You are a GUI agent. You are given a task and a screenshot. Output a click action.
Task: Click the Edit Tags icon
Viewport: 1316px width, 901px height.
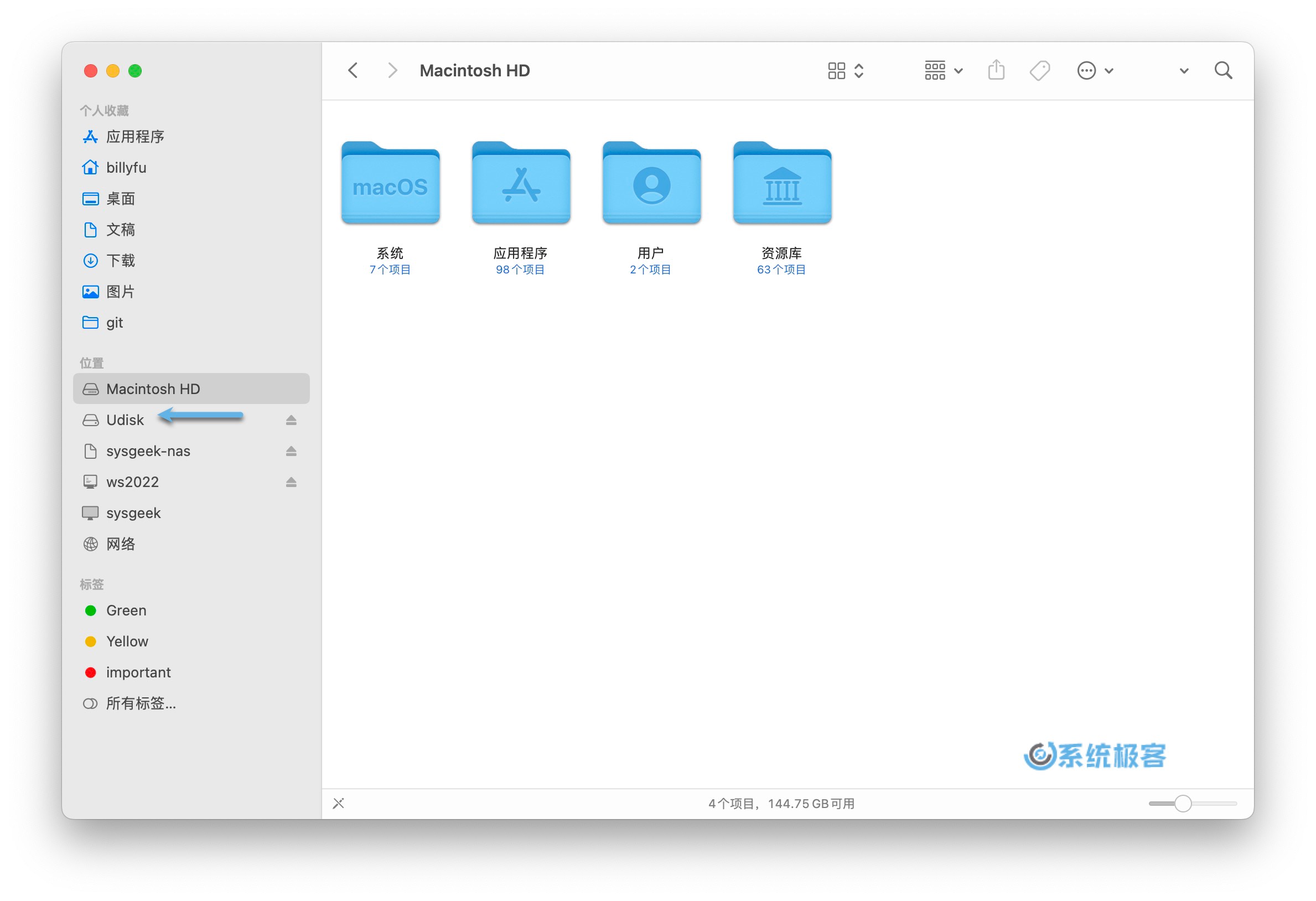[1039, 71]
